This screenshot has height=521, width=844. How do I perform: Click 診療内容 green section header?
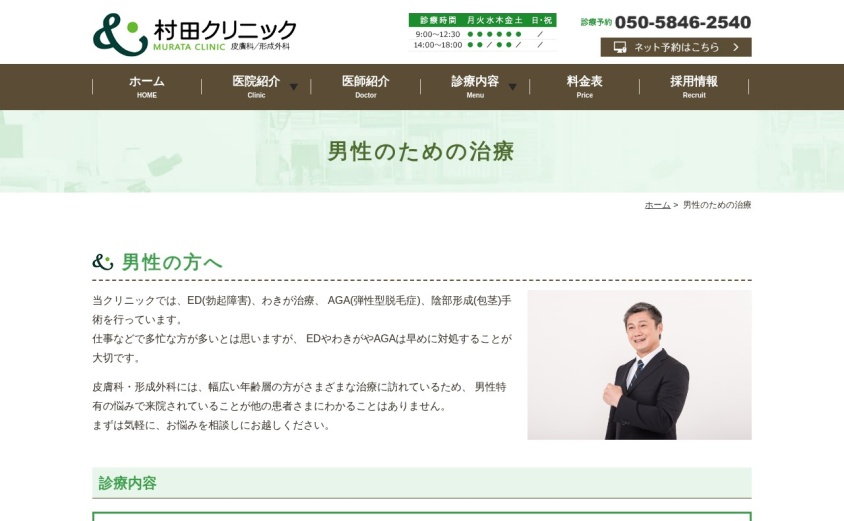click(x=422, y=483)
